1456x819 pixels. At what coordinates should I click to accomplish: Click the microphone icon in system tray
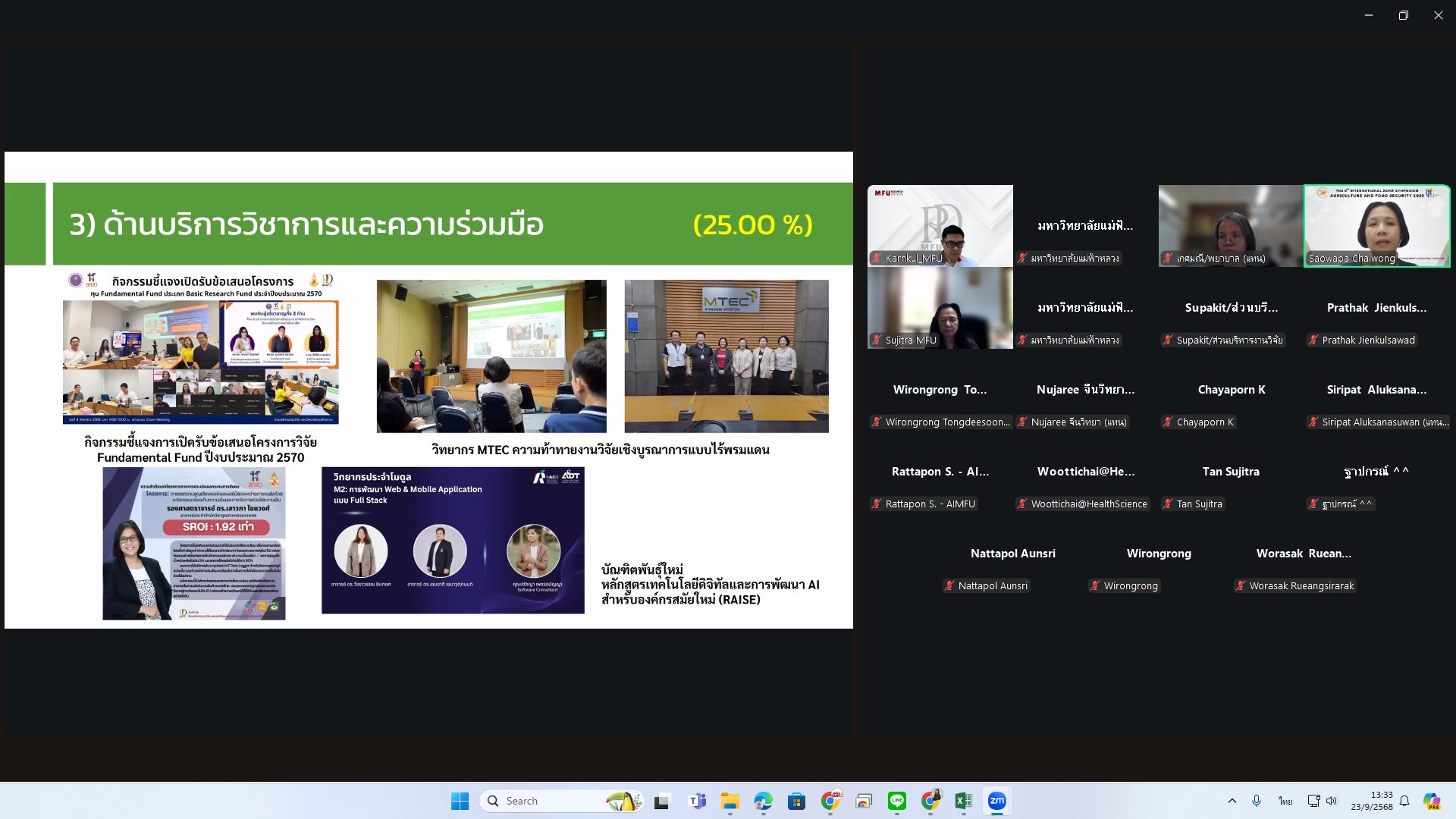pyautogui.click(x=1257, y=801)
